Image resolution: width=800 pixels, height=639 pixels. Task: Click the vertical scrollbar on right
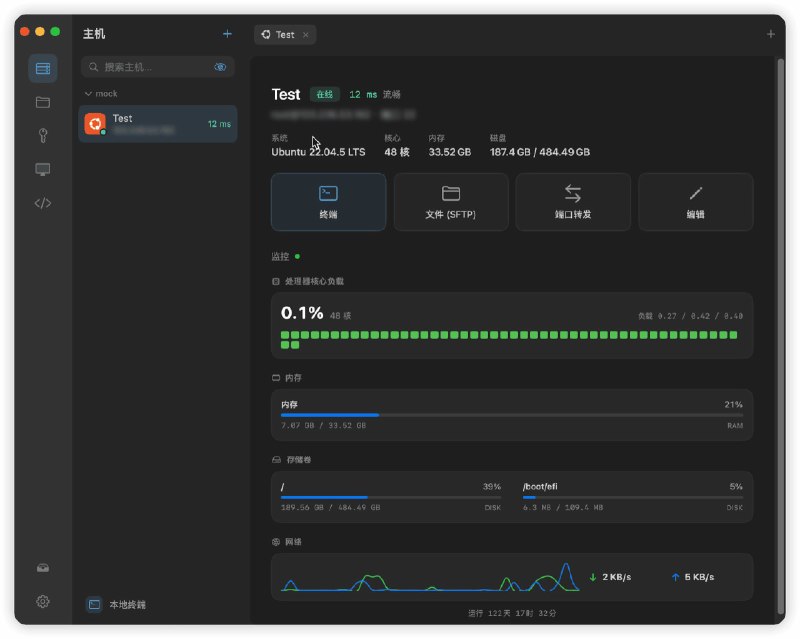781,337
